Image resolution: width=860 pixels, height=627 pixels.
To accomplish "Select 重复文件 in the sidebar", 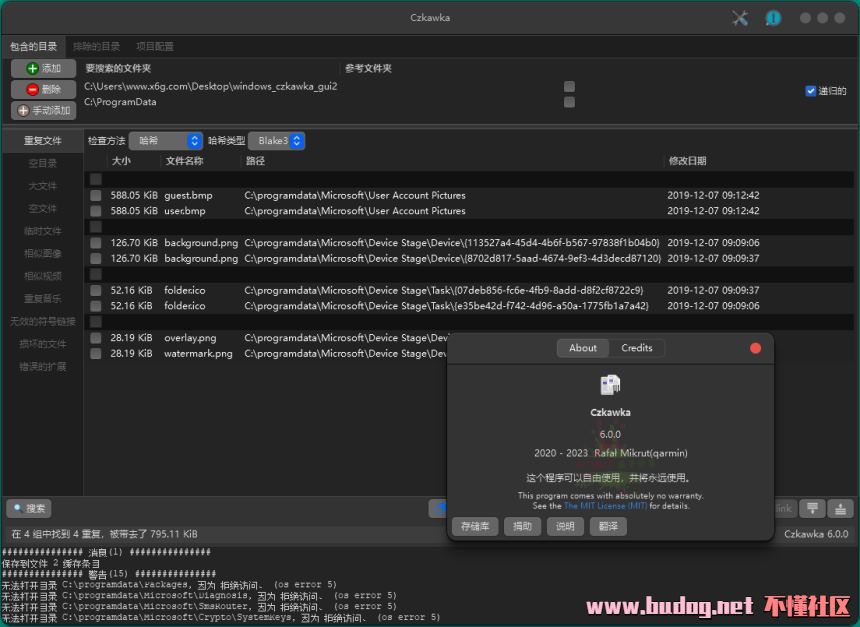I will click(x=43, y=141).
